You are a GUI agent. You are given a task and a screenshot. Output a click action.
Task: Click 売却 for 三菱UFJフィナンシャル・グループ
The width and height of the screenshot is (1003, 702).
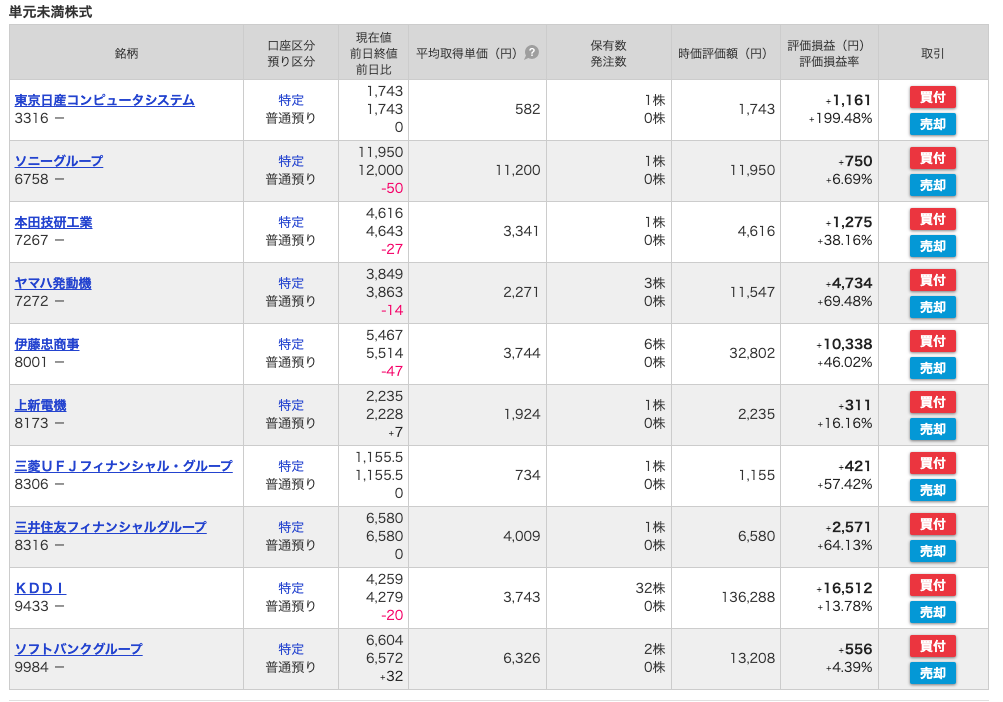[933, 490]
